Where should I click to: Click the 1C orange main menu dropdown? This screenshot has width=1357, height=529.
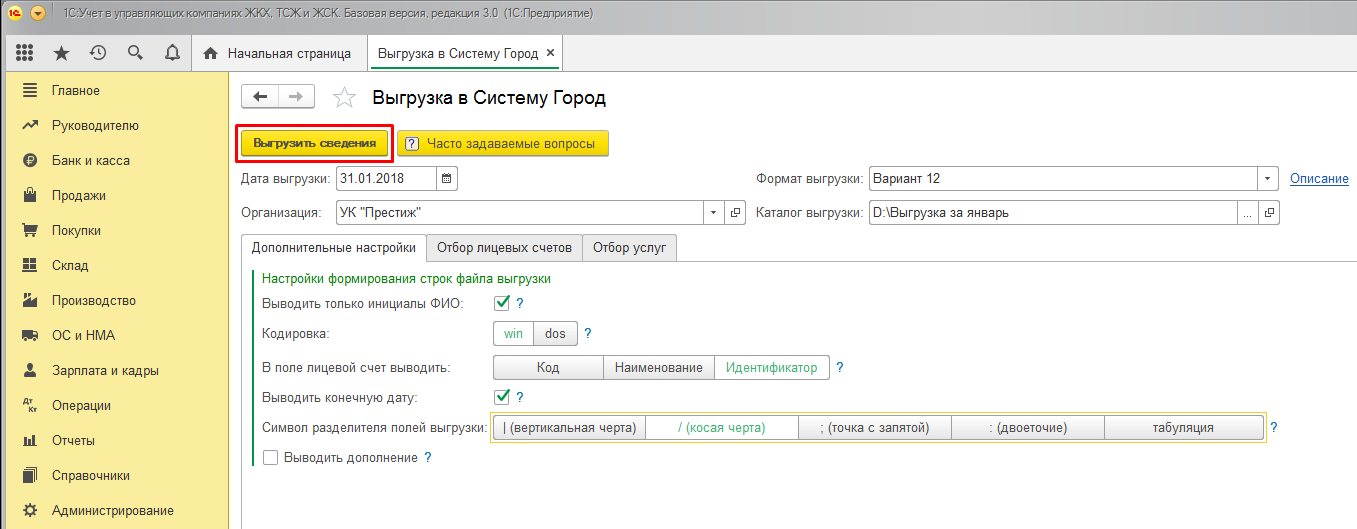coord(37,14)
